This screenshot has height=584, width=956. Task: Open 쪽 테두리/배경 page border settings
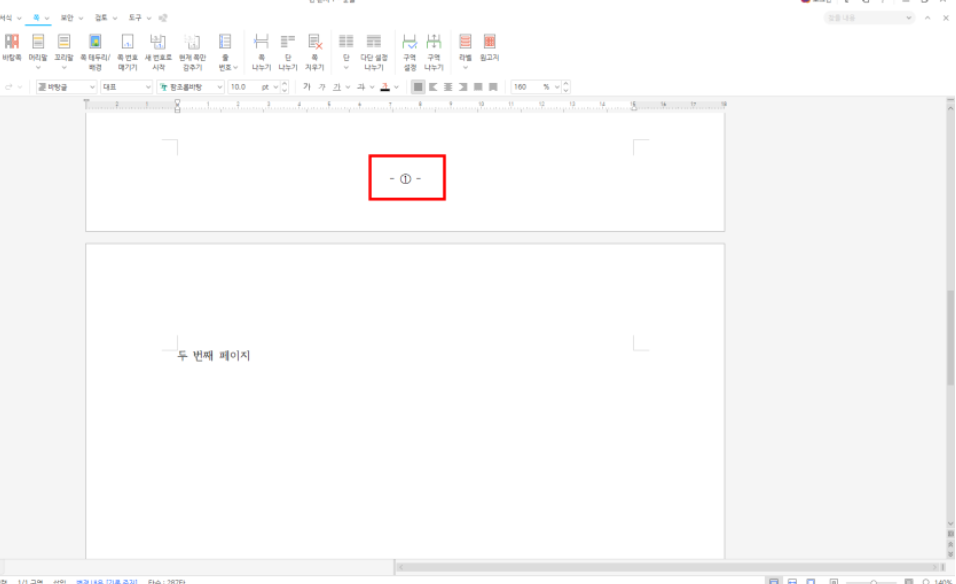(x=95, y=47)
